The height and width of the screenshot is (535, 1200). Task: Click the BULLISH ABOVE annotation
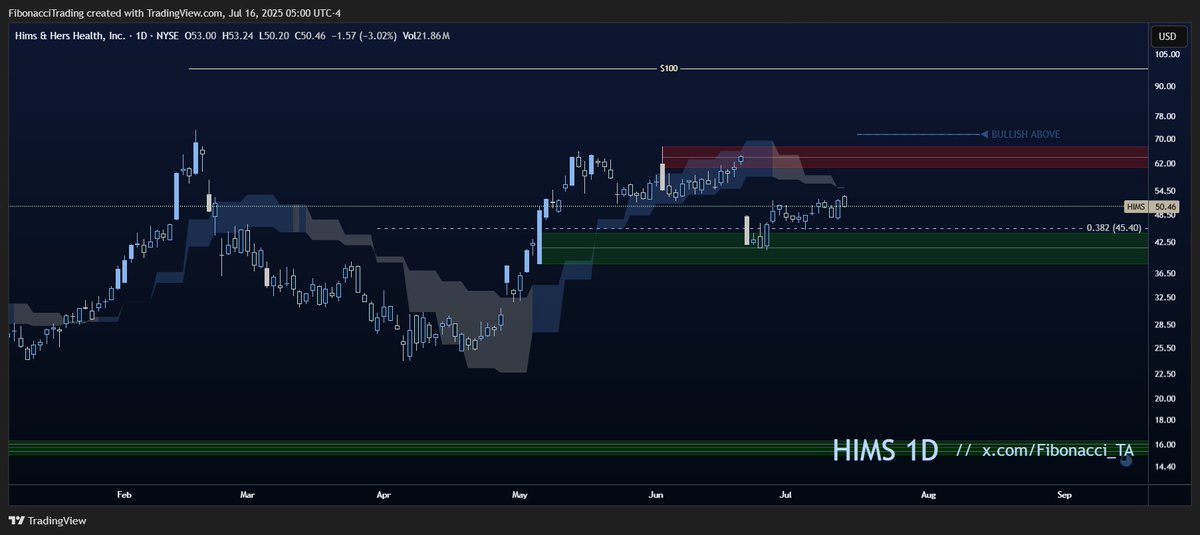click(1024, 134)
